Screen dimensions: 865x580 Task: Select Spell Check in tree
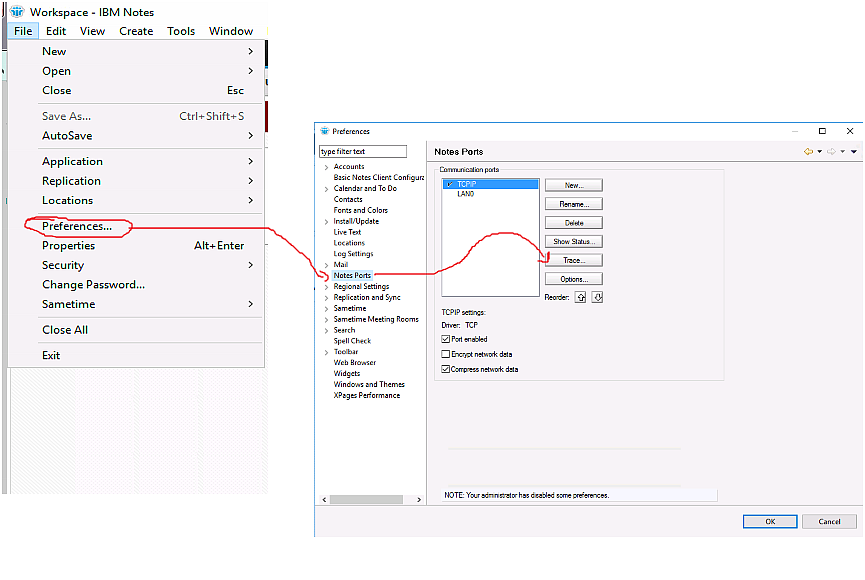(353, 341)
